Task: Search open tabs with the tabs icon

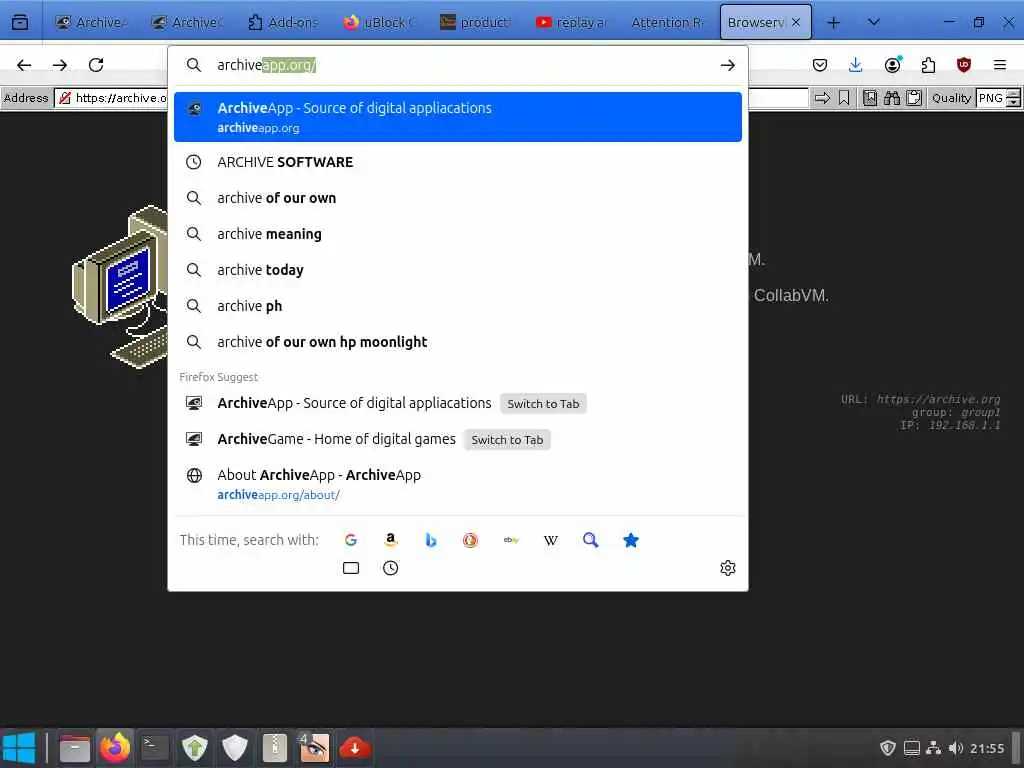Action: coord(351,568)
